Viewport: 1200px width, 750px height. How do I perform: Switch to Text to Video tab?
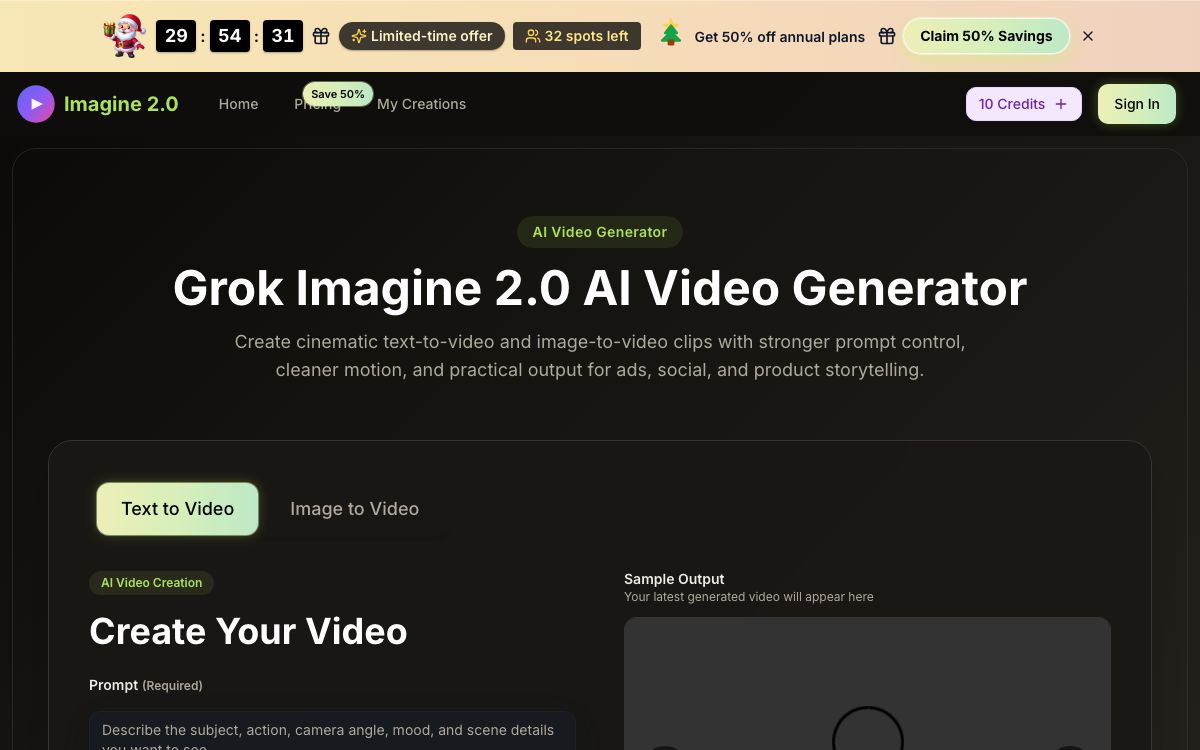[x=178, y=509]
